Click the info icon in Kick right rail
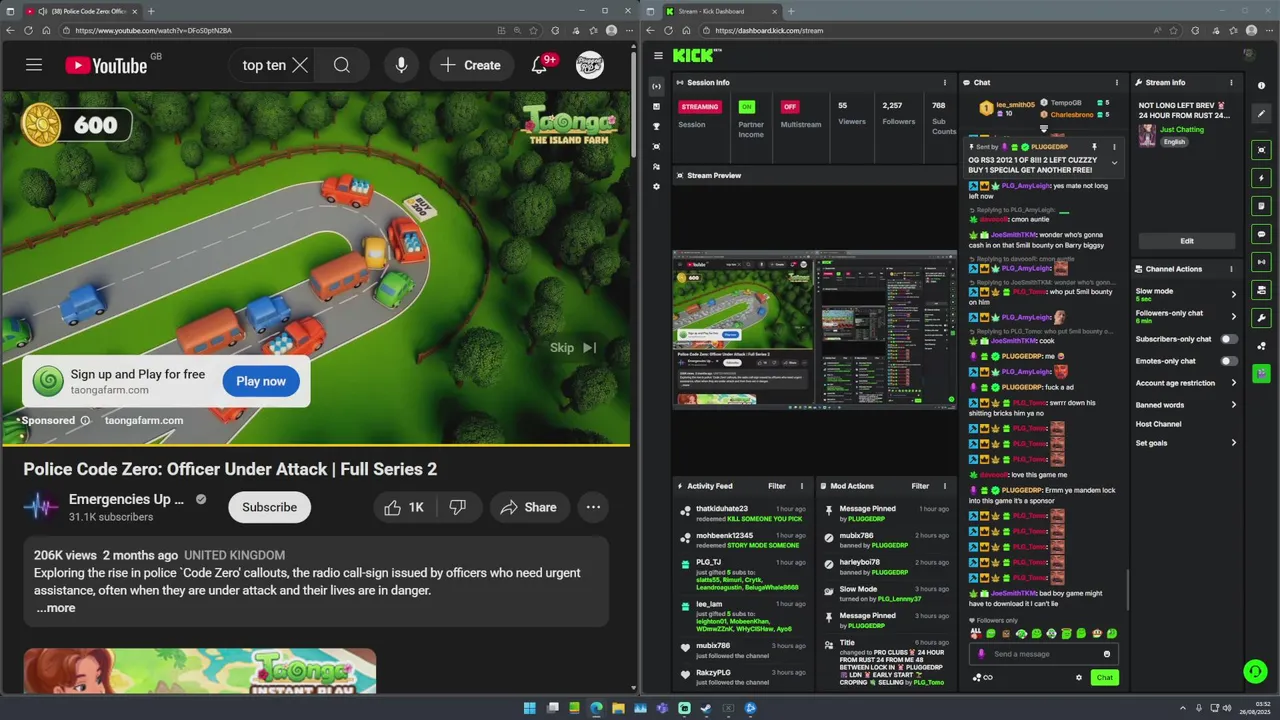 coord(1261,86)
